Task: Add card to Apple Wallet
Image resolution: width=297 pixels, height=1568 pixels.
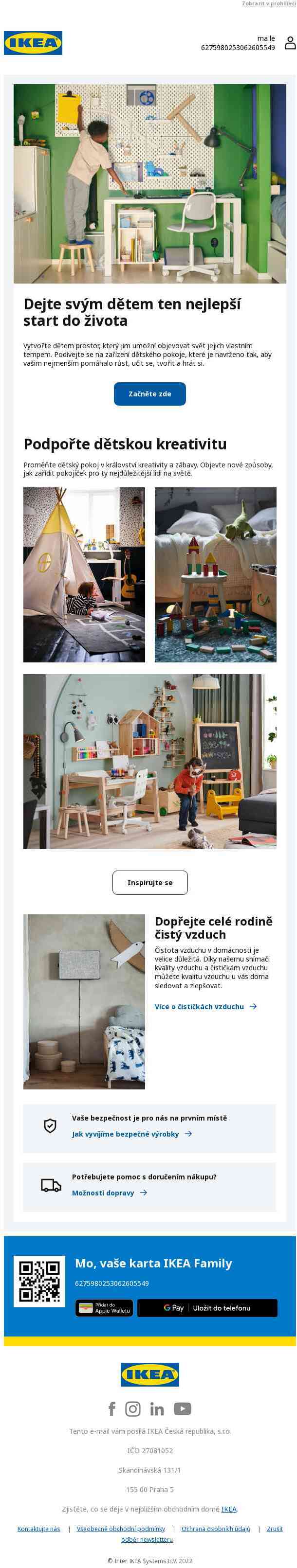Action: (104, 1308)
